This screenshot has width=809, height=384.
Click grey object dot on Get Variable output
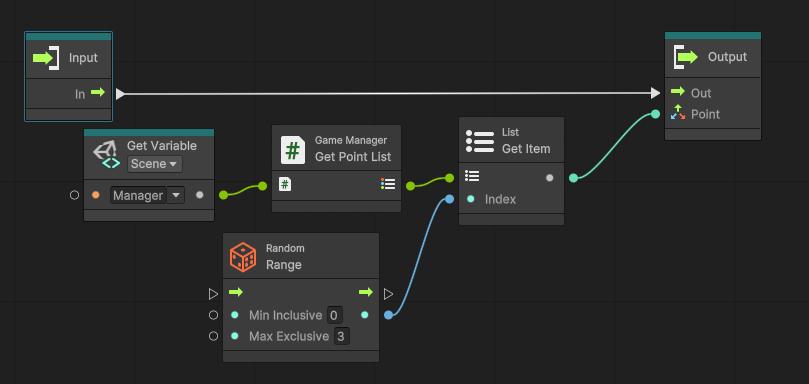point(200,195)
